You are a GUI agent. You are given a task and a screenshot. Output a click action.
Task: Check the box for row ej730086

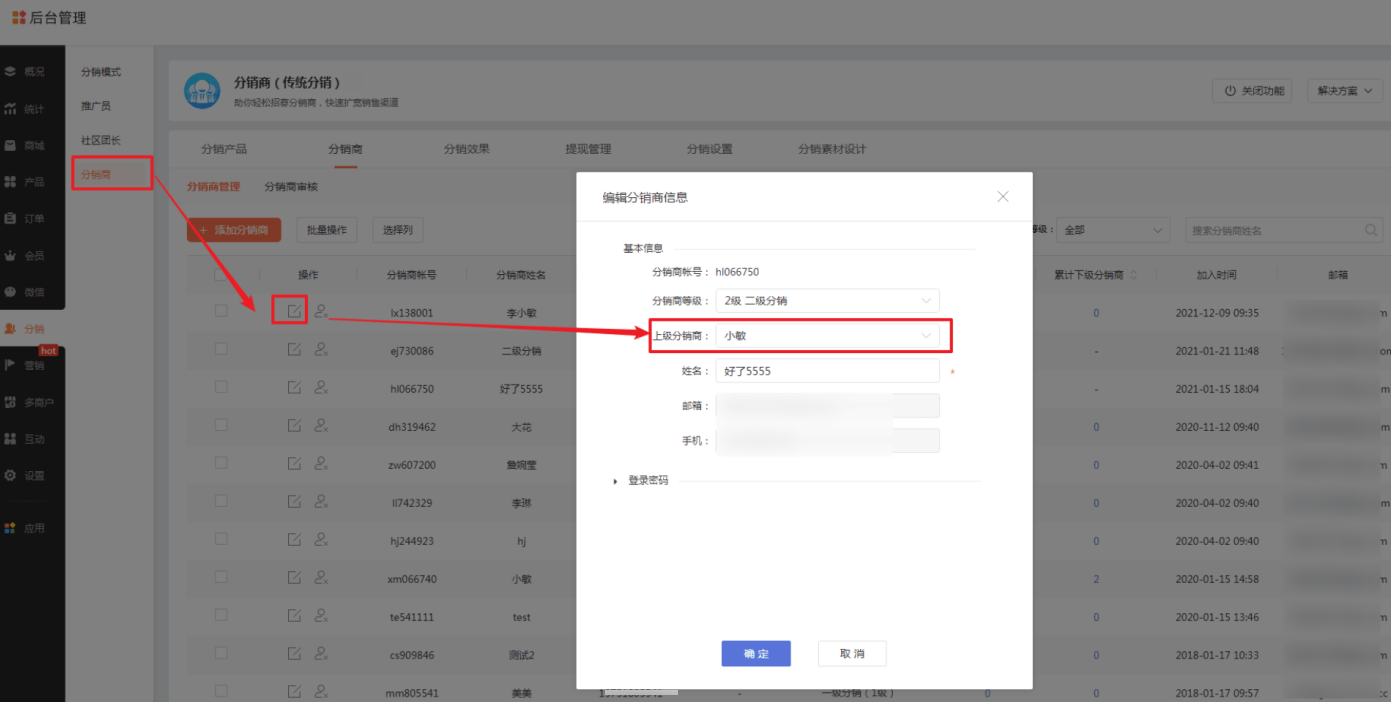pos(221,349)
